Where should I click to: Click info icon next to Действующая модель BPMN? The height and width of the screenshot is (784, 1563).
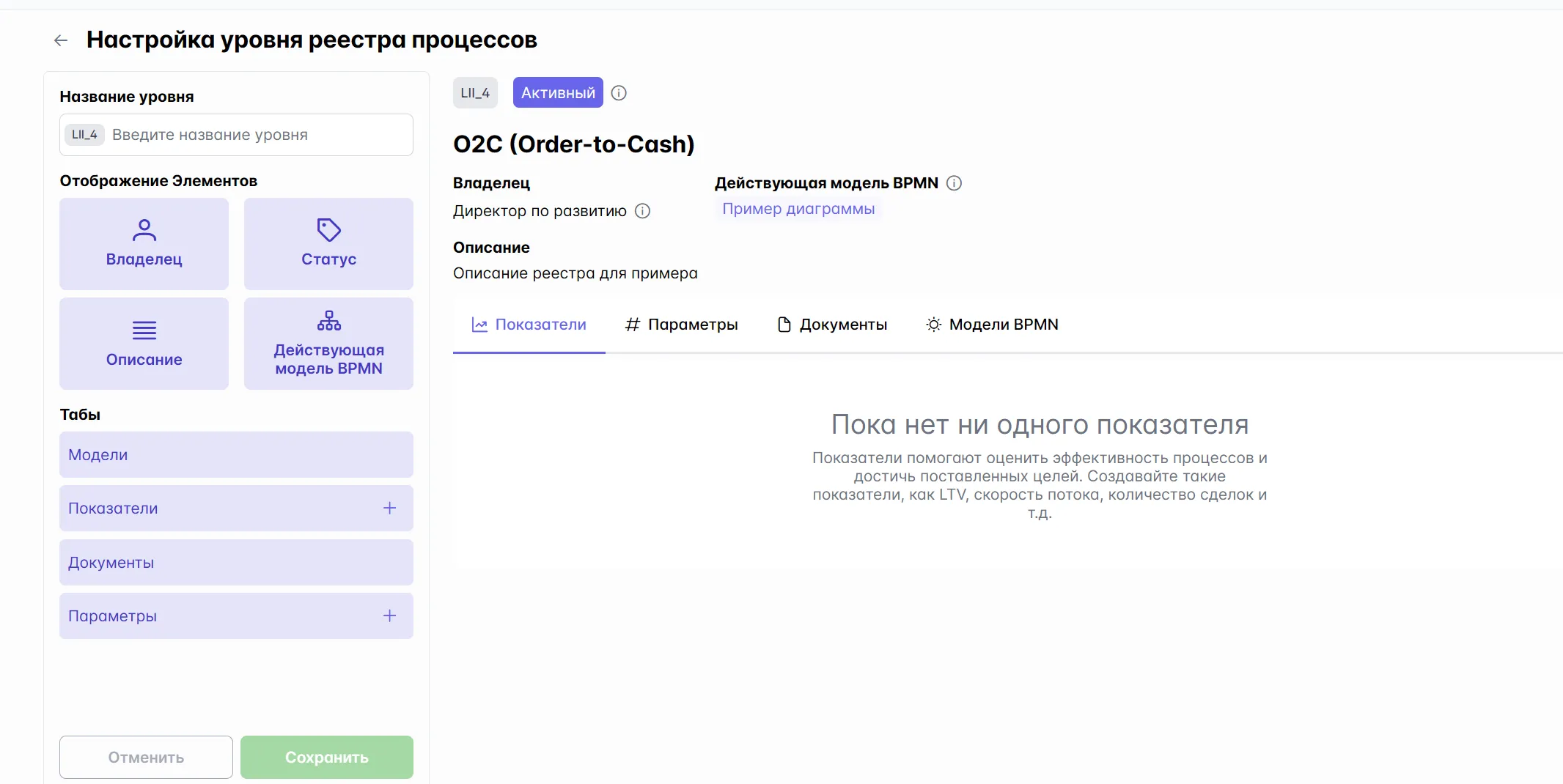[x=954, y=183]
